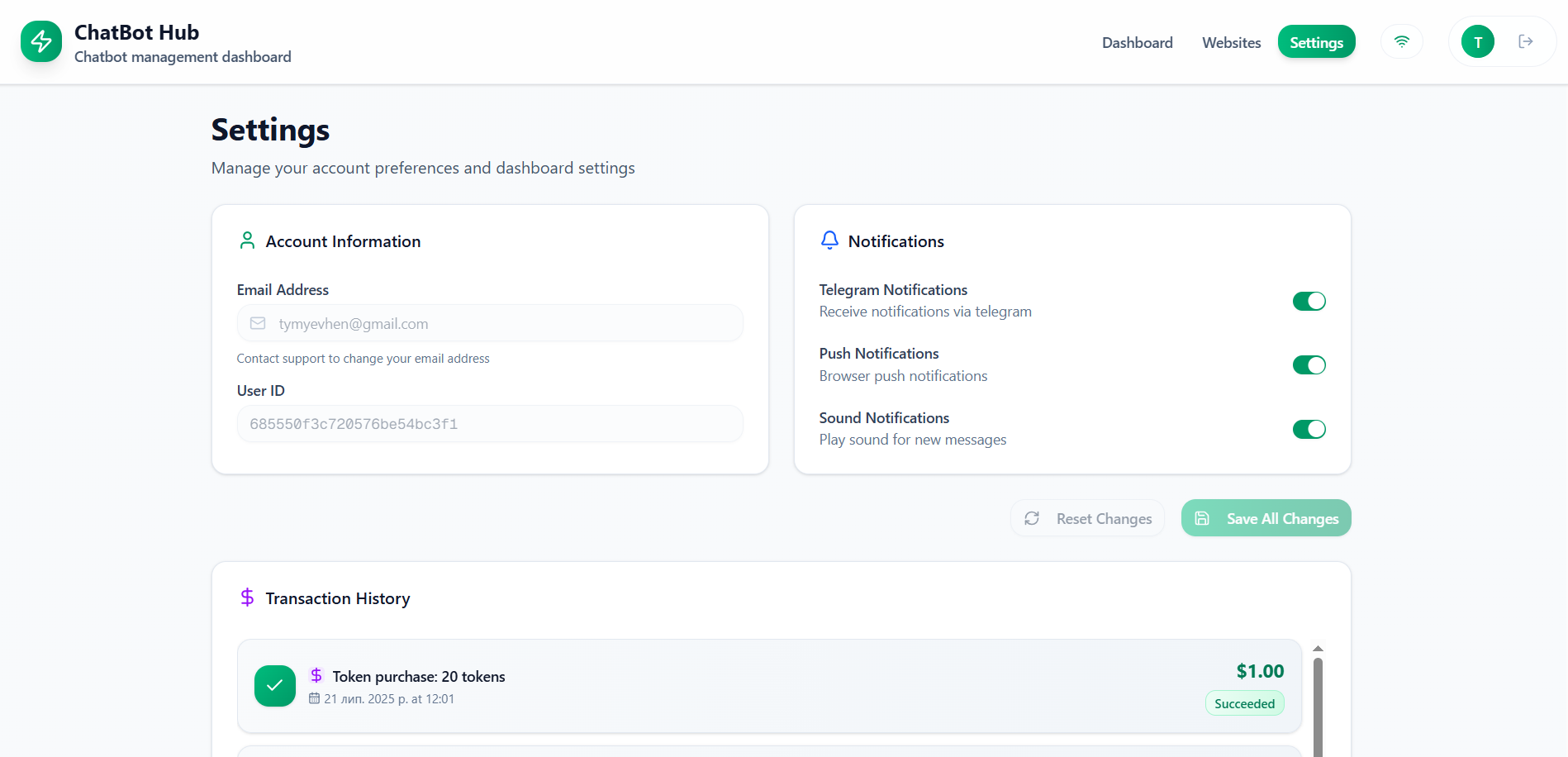
Task: Click the Transaction History dollar icon
Action: pos(248,597)
